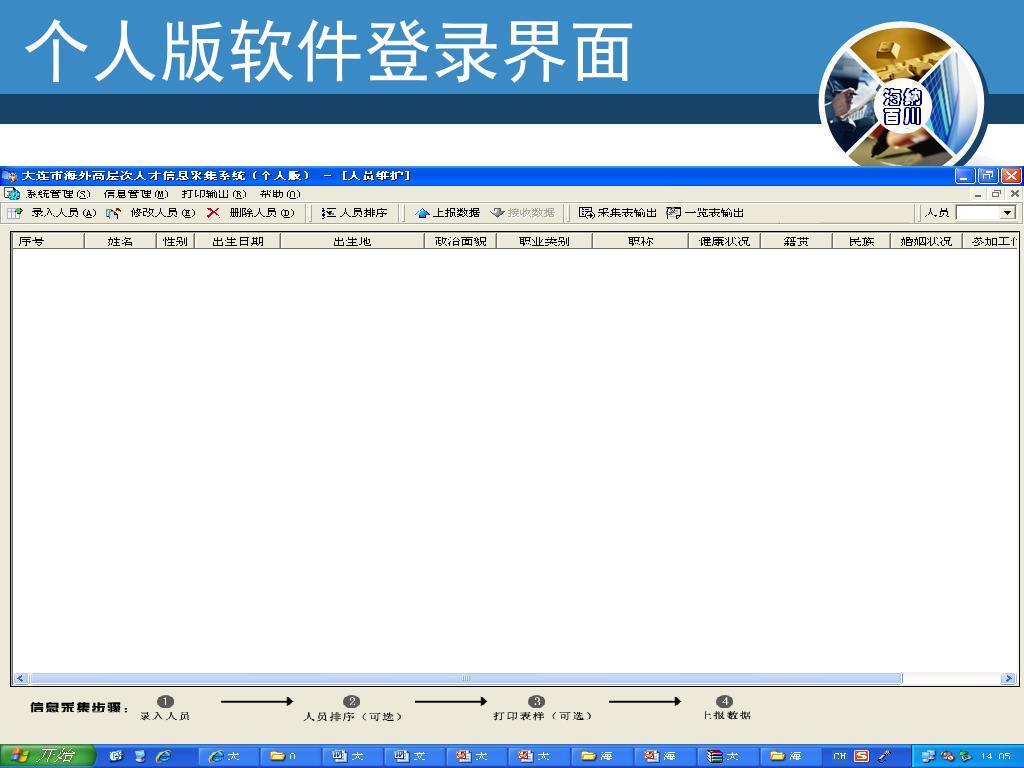Image resolution: width=1024 pixels, height=768 pixels.
Task: Launch Internet Explorer from quick launch bar
Action: point(162,756)
